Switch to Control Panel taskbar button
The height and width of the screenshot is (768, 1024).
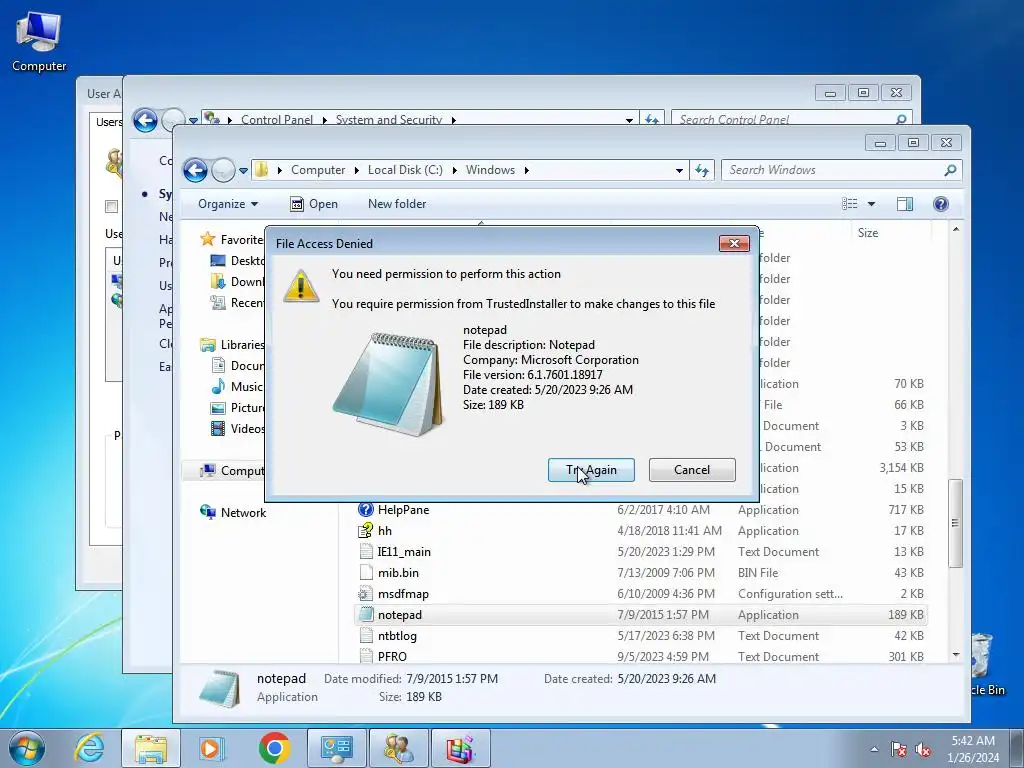[x=336, y=748]
